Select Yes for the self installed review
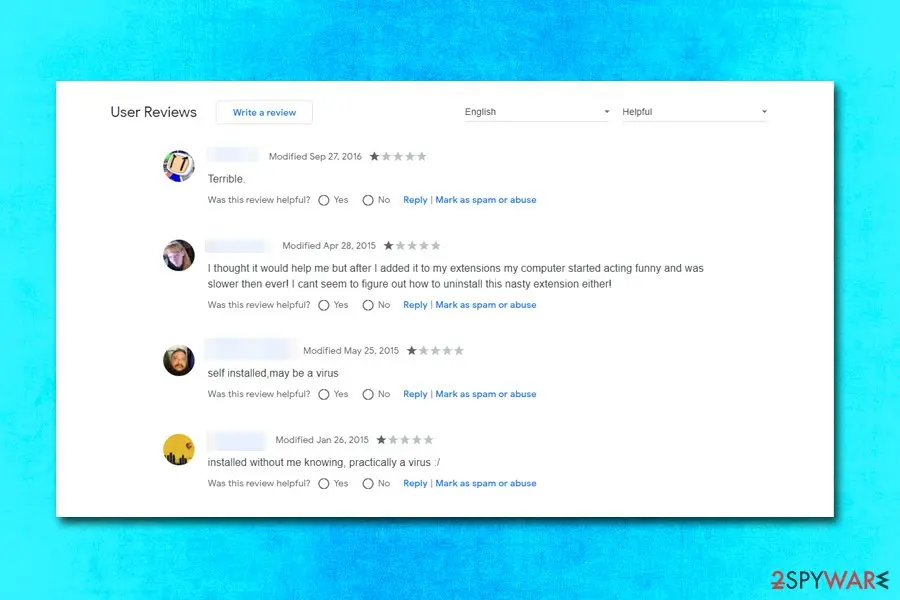 [324, 394]
